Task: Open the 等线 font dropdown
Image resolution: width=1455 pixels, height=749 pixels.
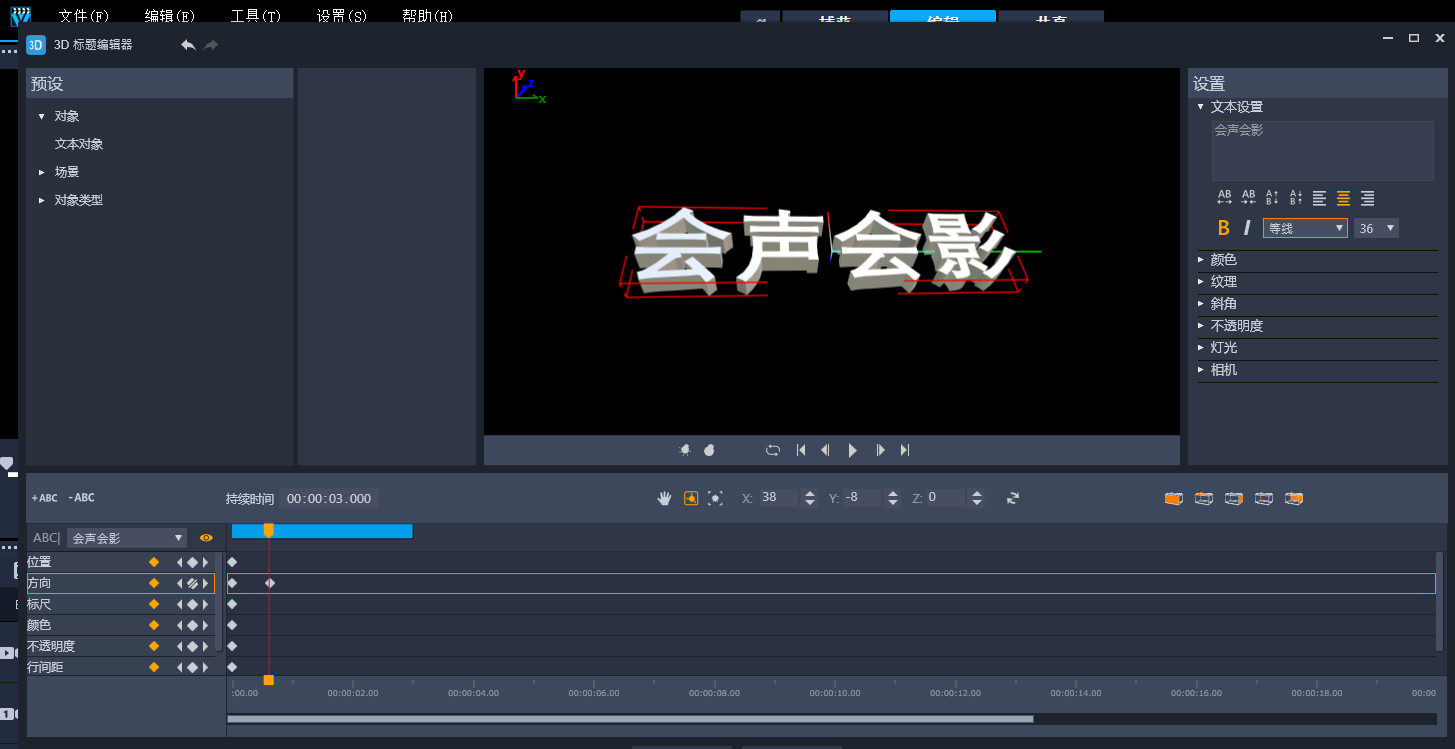Action: [x=1305, y=228]
